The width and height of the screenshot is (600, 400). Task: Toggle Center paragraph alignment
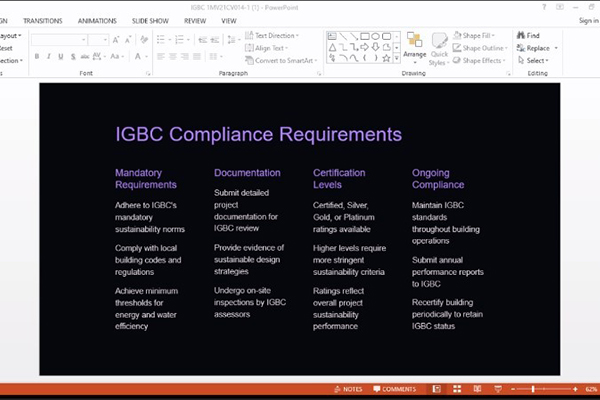[173, 57]
